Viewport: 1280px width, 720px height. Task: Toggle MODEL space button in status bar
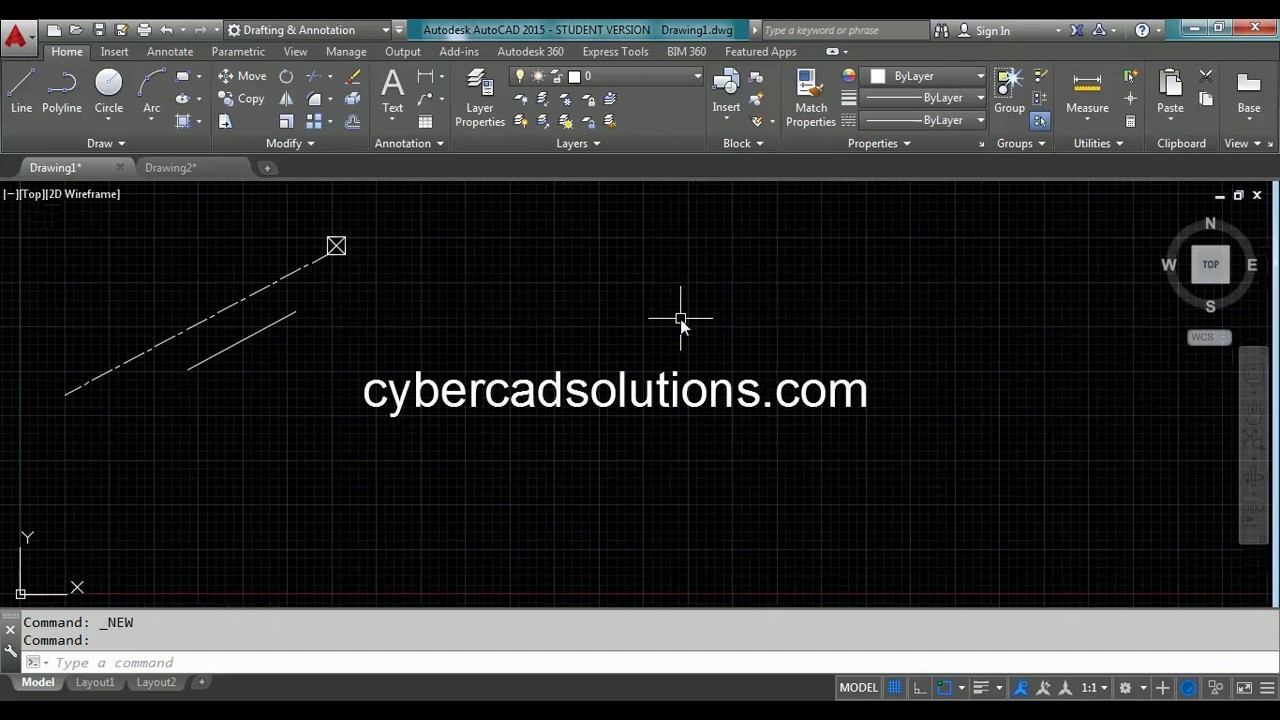point(858,688)
